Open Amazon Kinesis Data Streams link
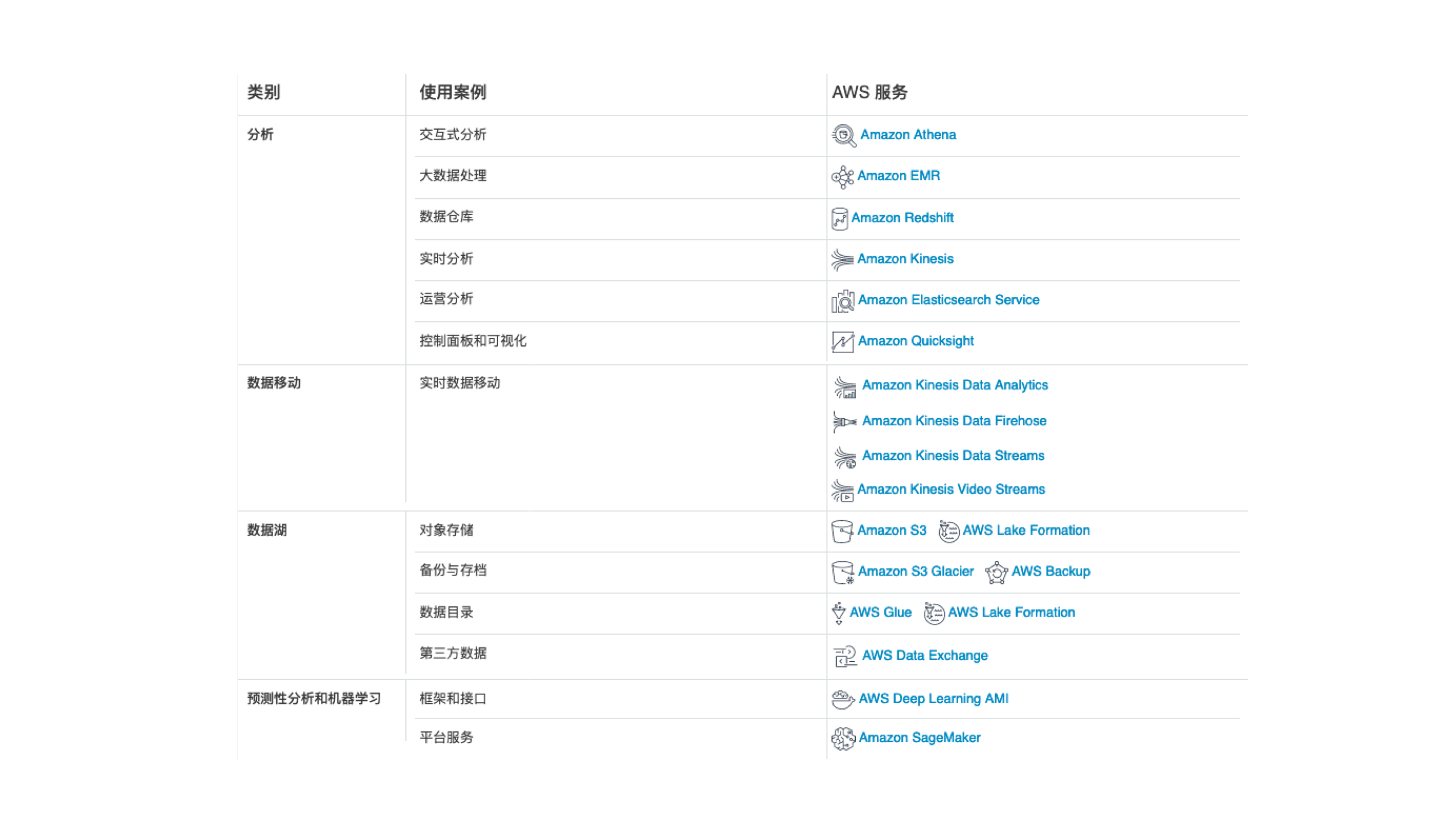The height and width of the screenshot is (814, 1456). [x=953, y=456]
